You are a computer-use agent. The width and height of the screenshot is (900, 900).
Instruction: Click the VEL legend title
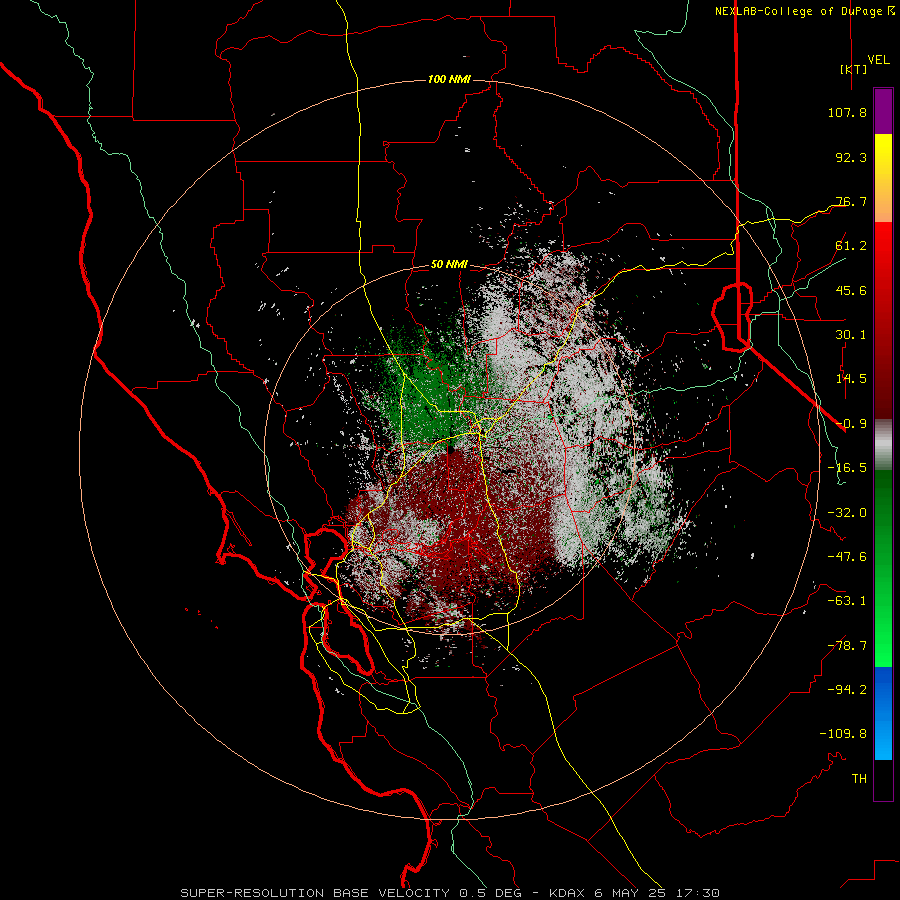(x=878, y=59)
